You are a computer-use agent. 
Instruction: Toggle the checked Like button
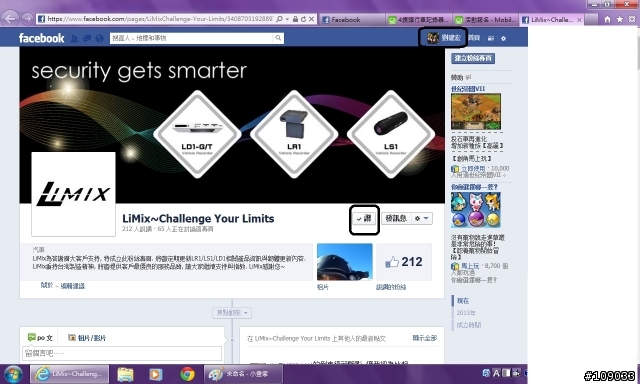pos(364,219)
